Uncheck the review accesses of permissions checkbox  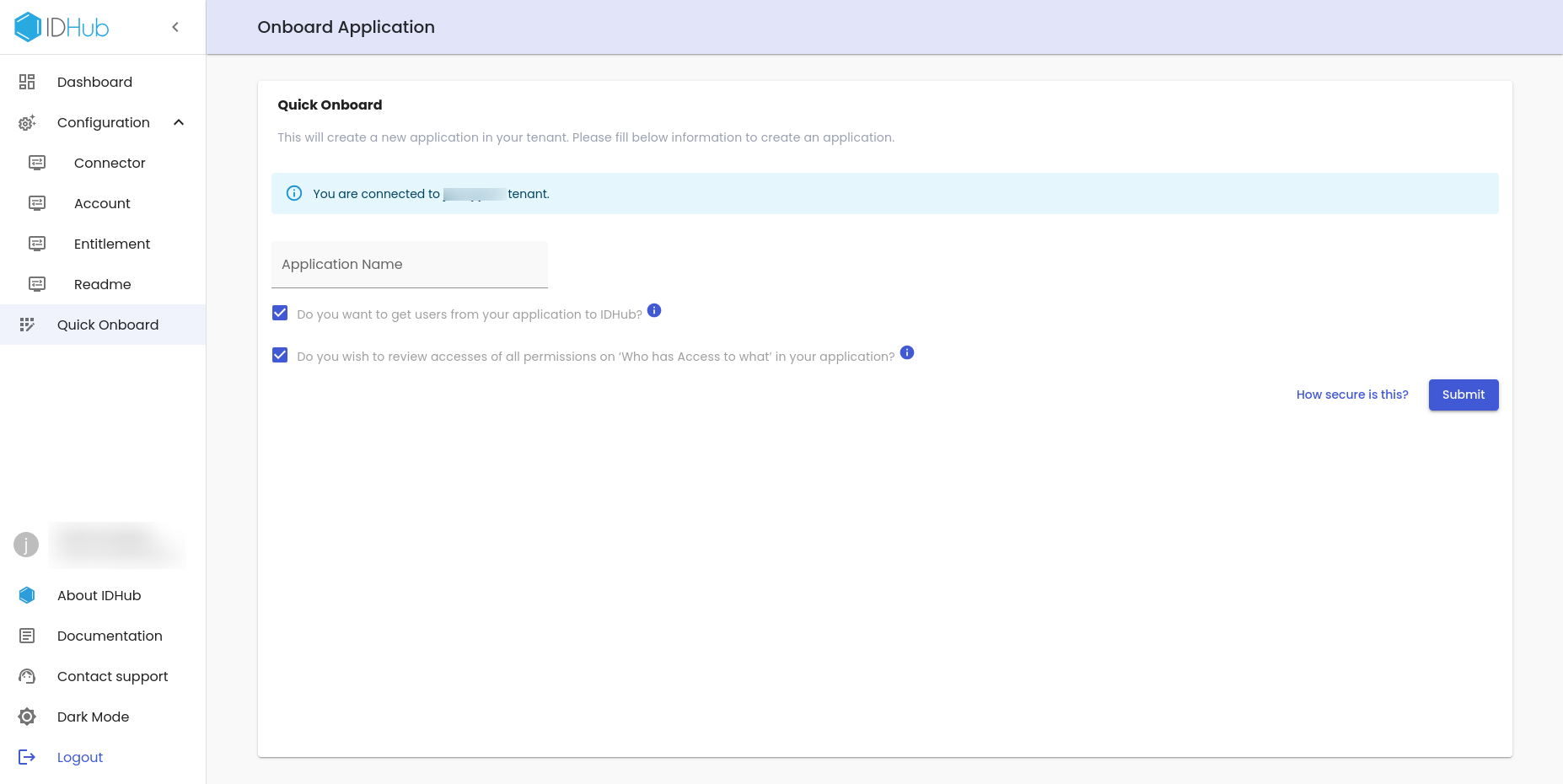(280, 355)
